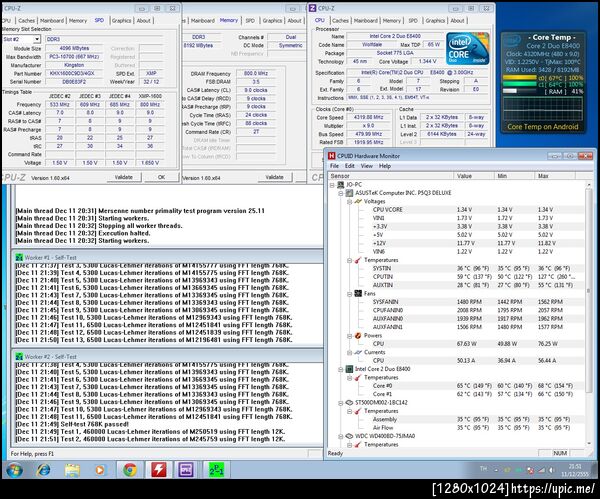Open the Help menu in Hardware Monitor

click(x=385, y=166)
